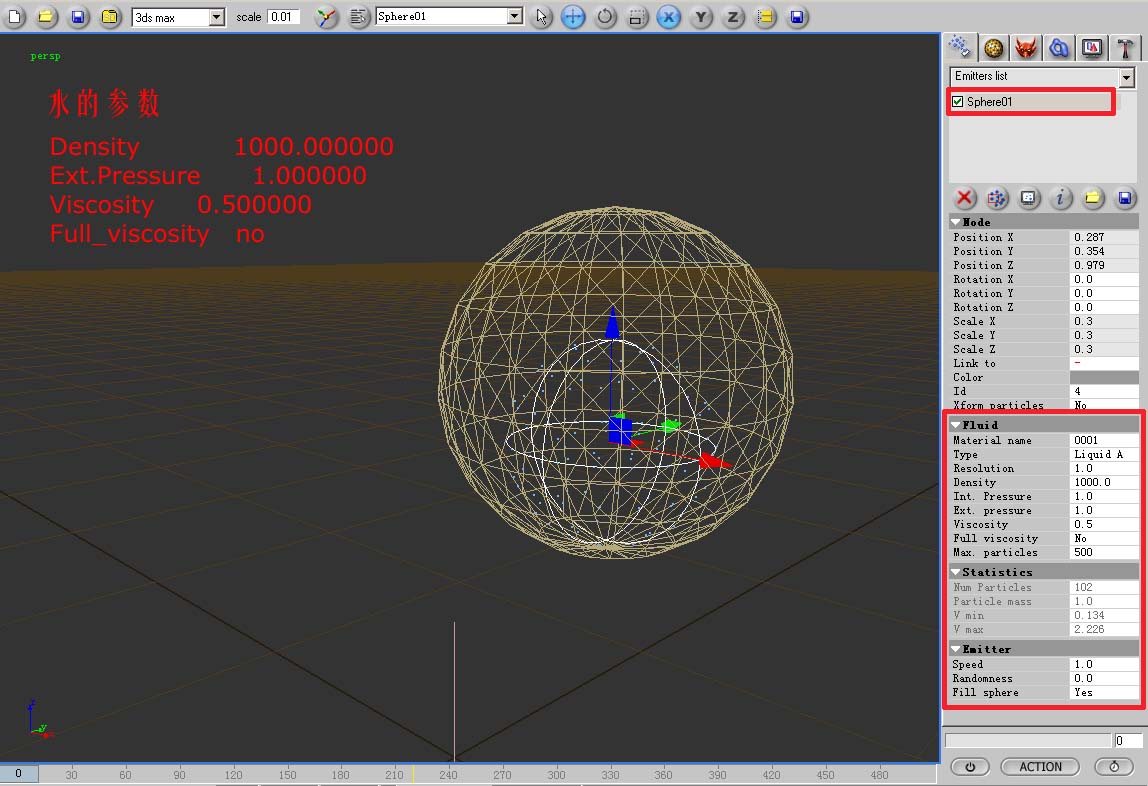
Task: Click the frame number field showing 0
Action: tap(1128, 741)
